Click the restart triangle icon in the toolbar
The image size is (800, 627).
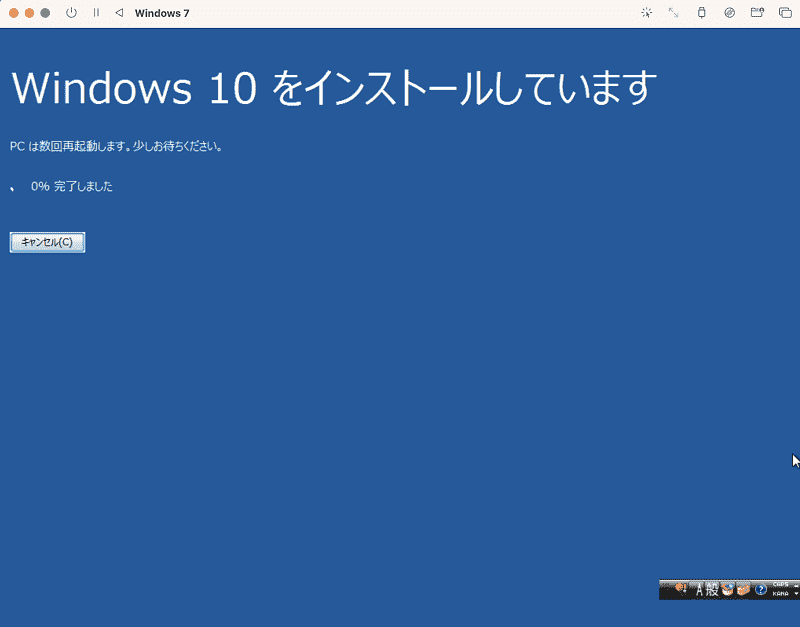(119, 13)
